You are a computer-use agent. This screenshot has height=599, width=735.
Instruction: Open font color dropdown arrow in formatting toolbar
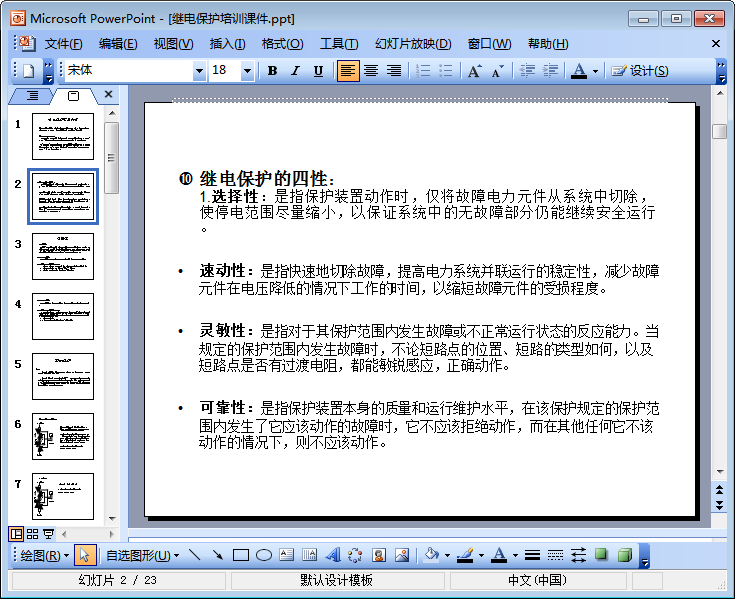point(595,71)
